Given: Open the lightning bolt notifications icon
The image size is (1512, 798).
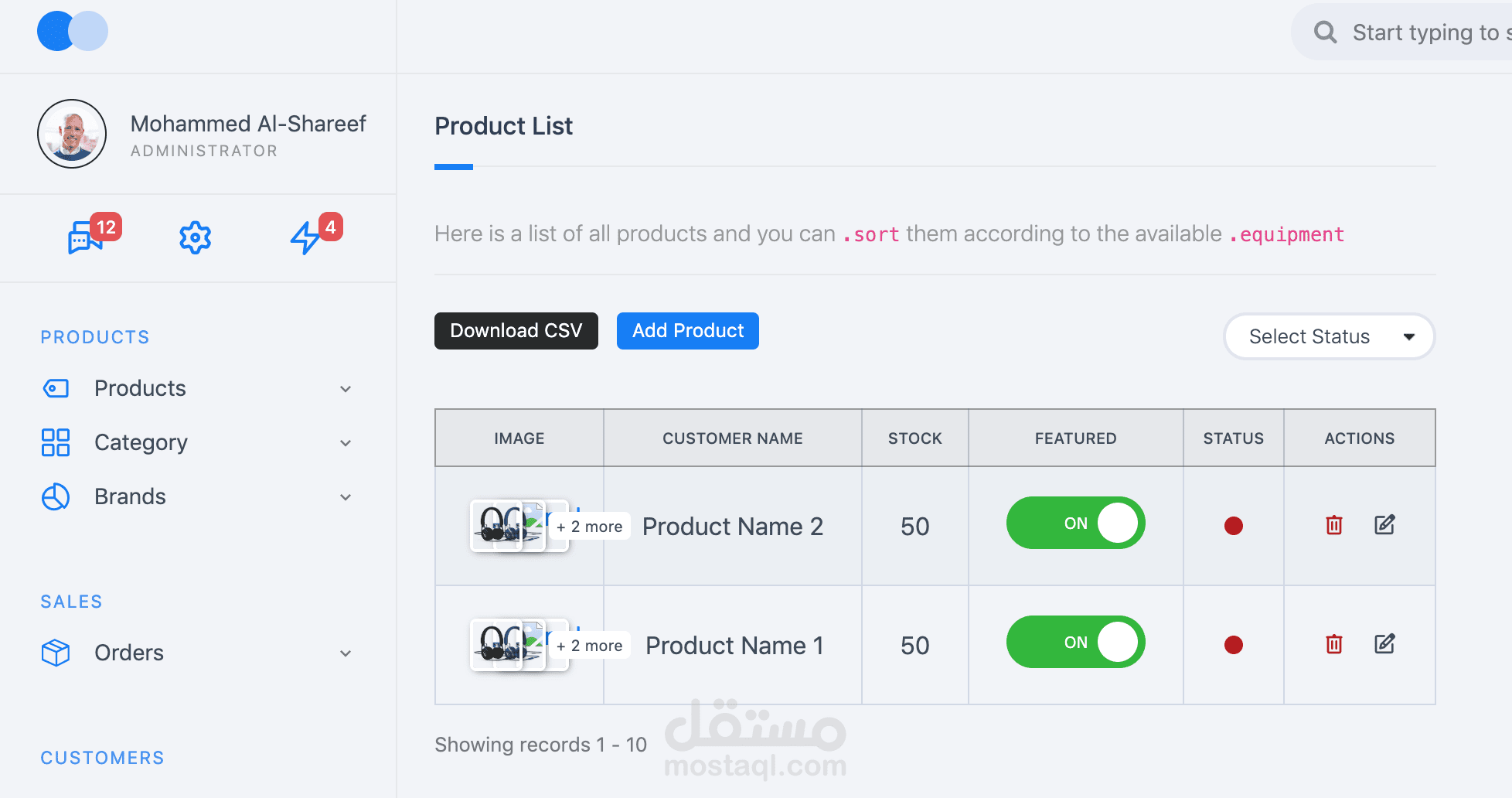Looking at the screenshot, I should [305, 237].
